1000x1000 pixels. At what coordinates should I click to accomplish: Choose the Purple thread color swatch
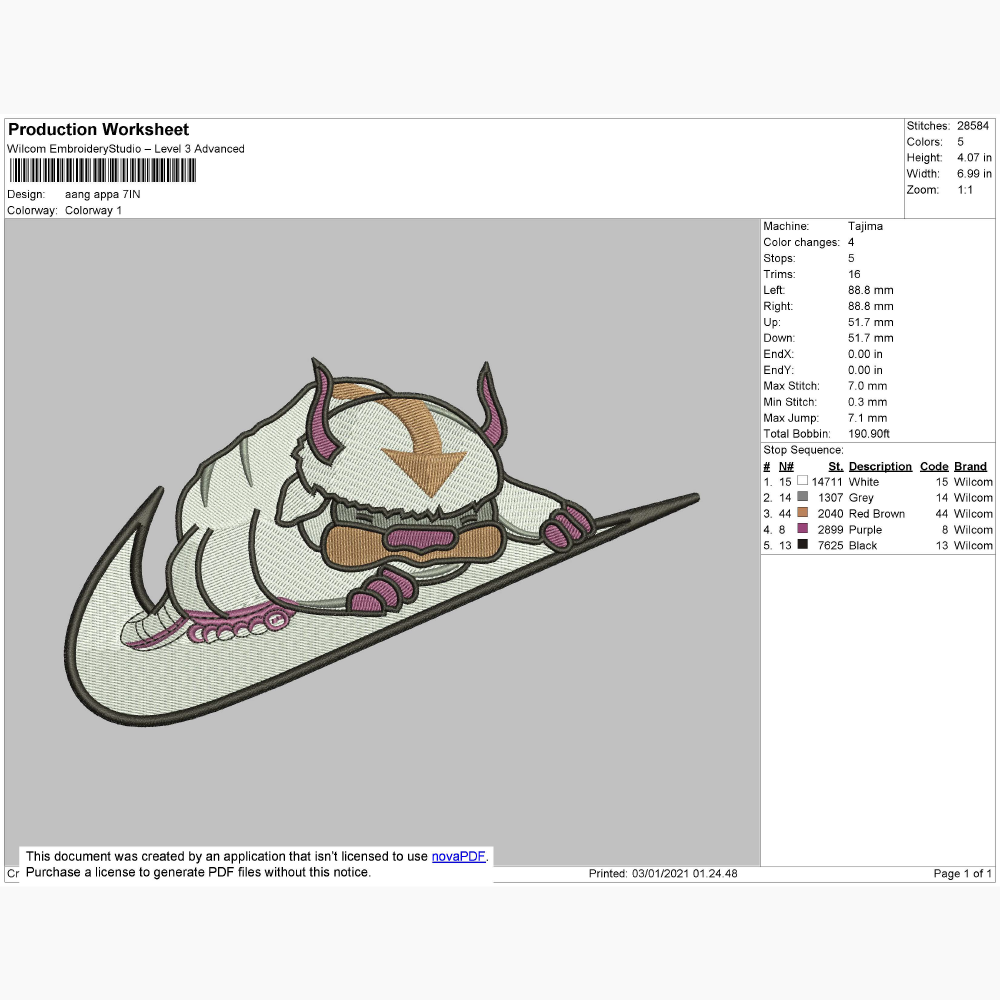click(802, 529)
